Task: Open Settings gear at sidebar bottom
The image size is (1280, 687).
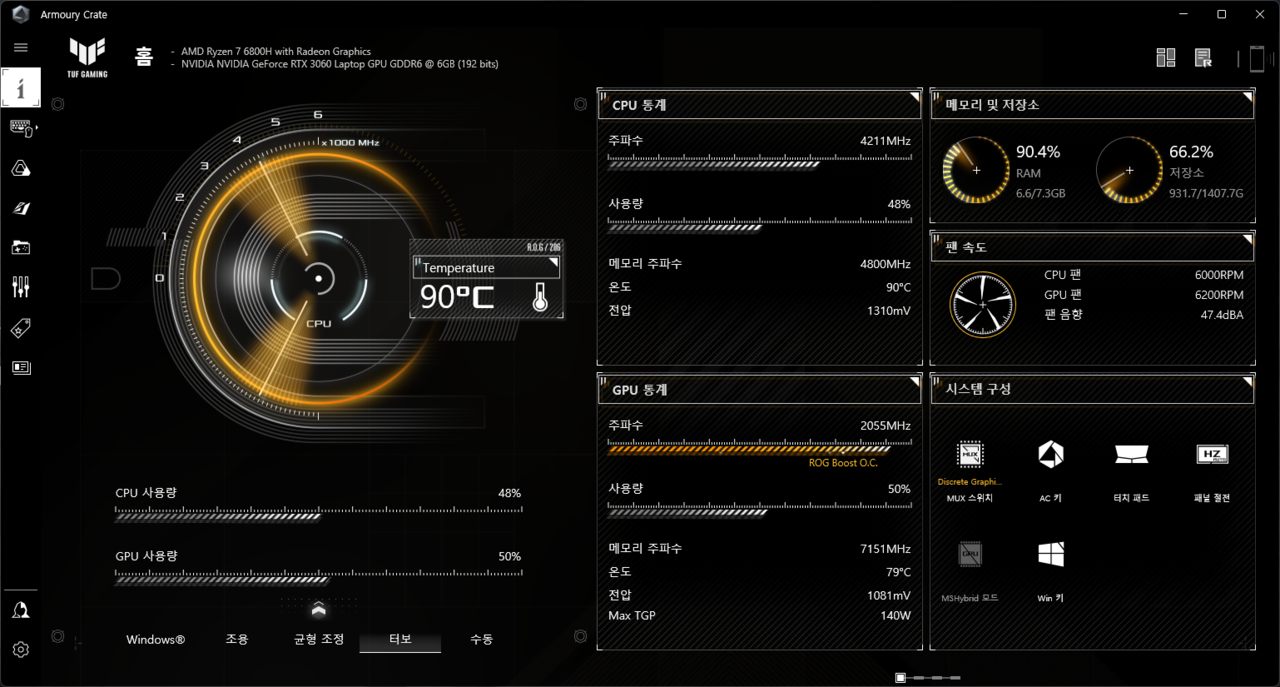Action: (21, 650)
